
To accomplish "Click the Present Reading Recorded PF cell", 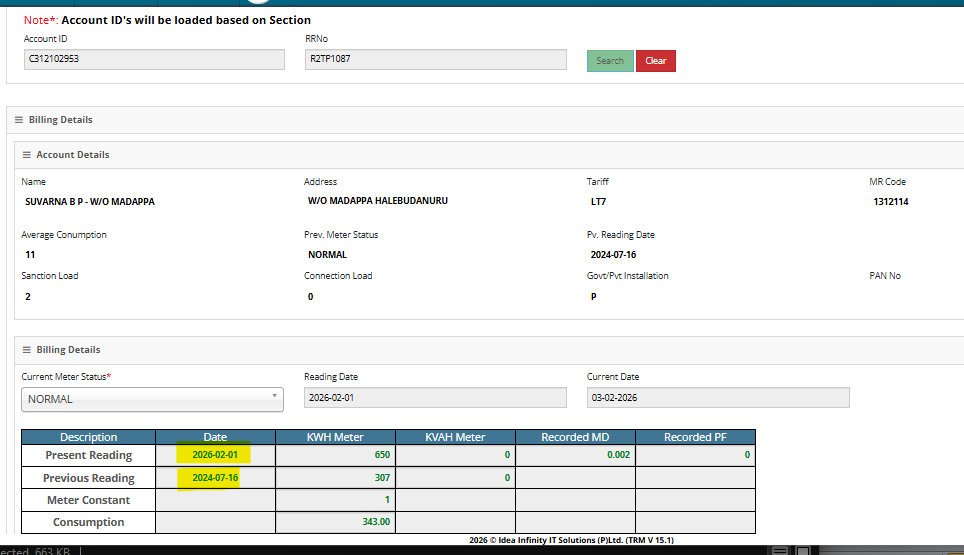I will [x=695, y=455].
